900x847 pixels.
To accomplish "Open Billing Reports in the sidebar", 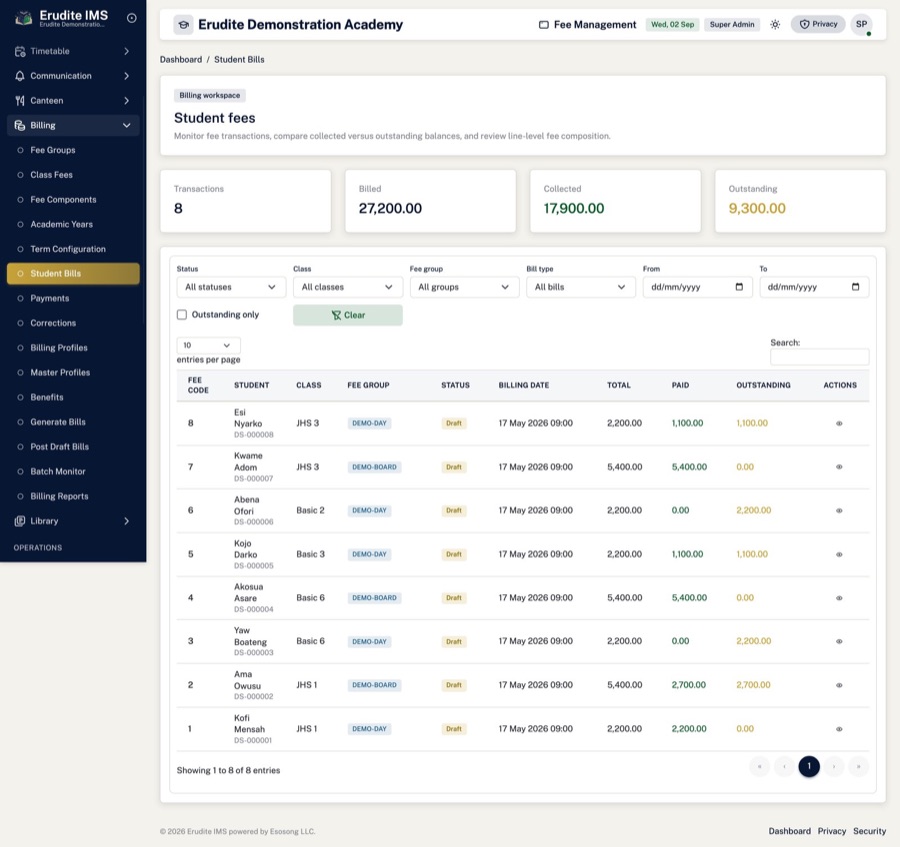I will point(73,496).
